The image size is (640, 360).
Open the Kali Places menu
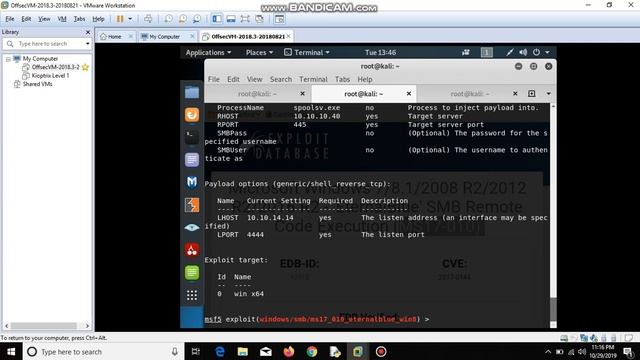point(259,52)
